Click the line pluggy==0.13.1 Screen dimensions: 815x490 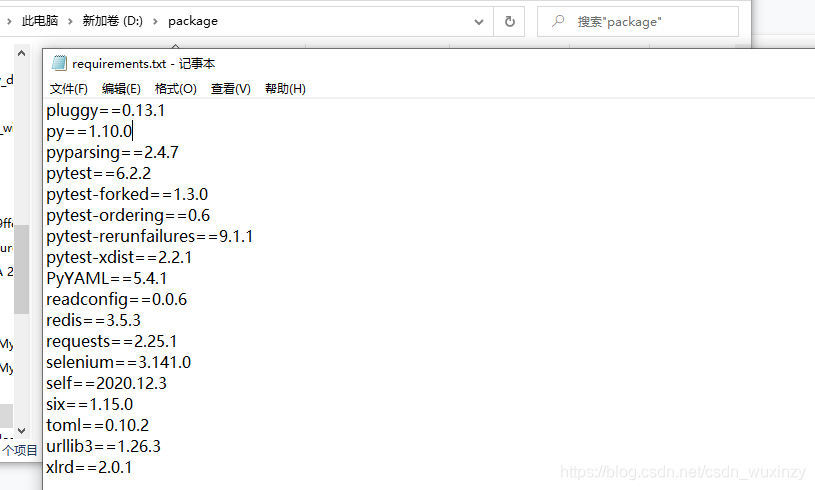(106, 111)
